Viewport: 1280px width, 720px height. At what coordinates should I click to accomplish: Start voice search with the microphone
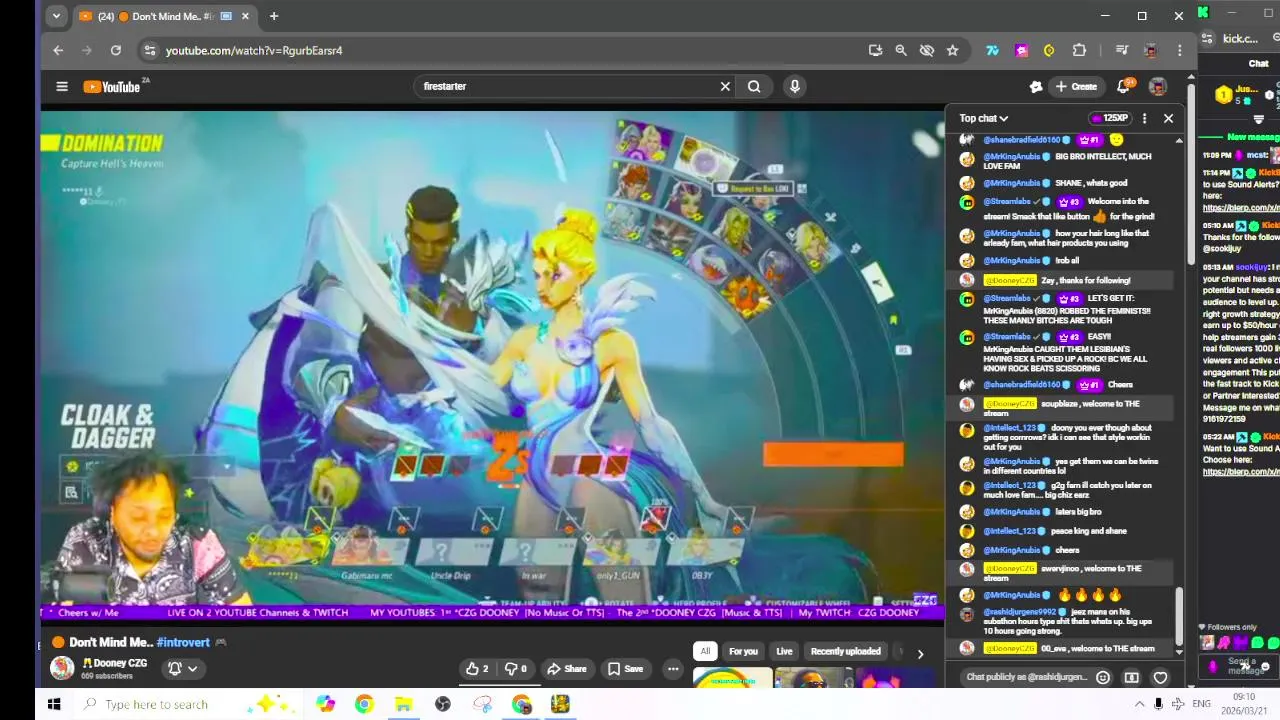tap(795, 86)
